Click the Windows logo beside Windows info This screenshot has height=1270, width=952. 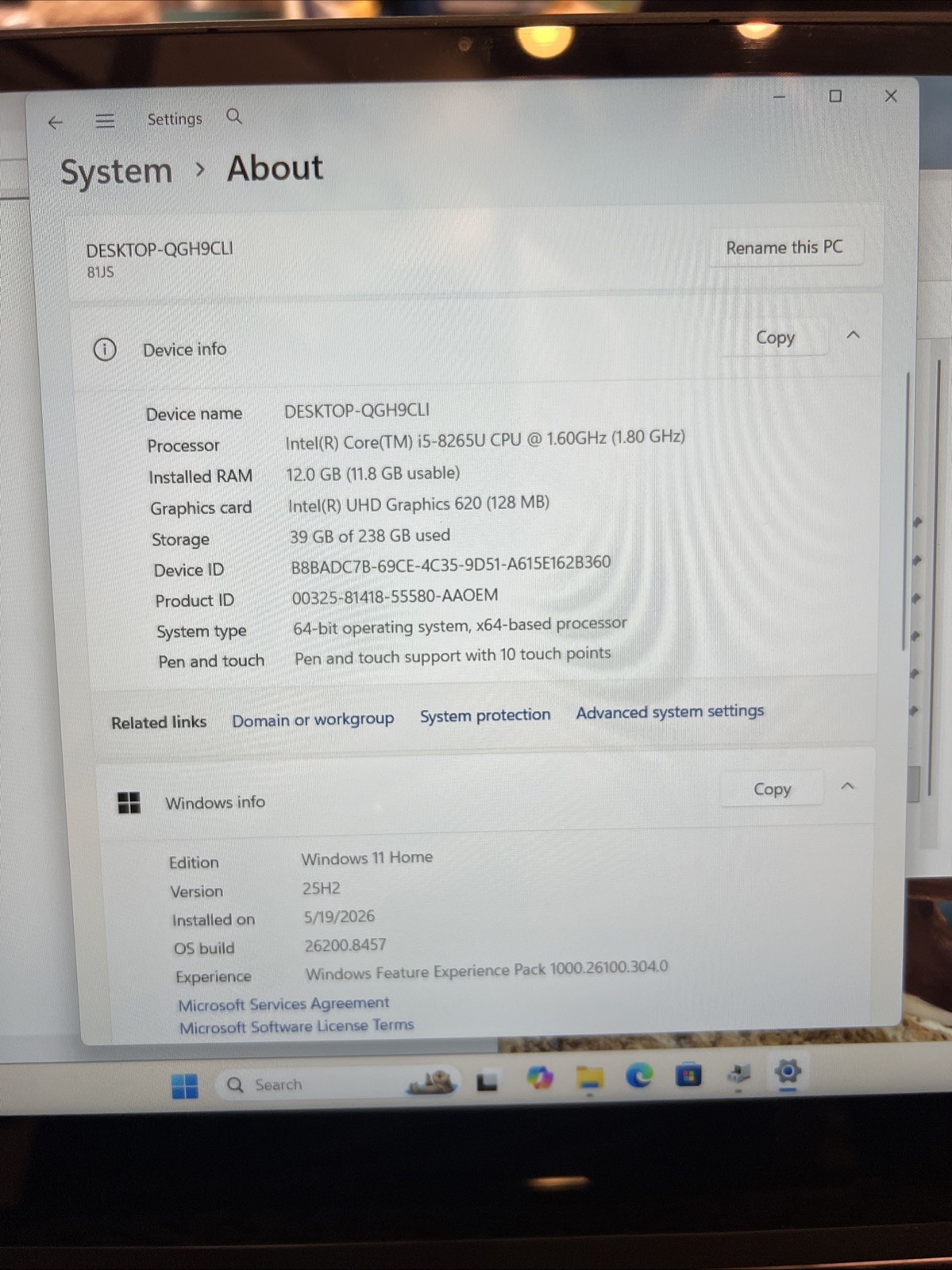(x=129, y=803)
